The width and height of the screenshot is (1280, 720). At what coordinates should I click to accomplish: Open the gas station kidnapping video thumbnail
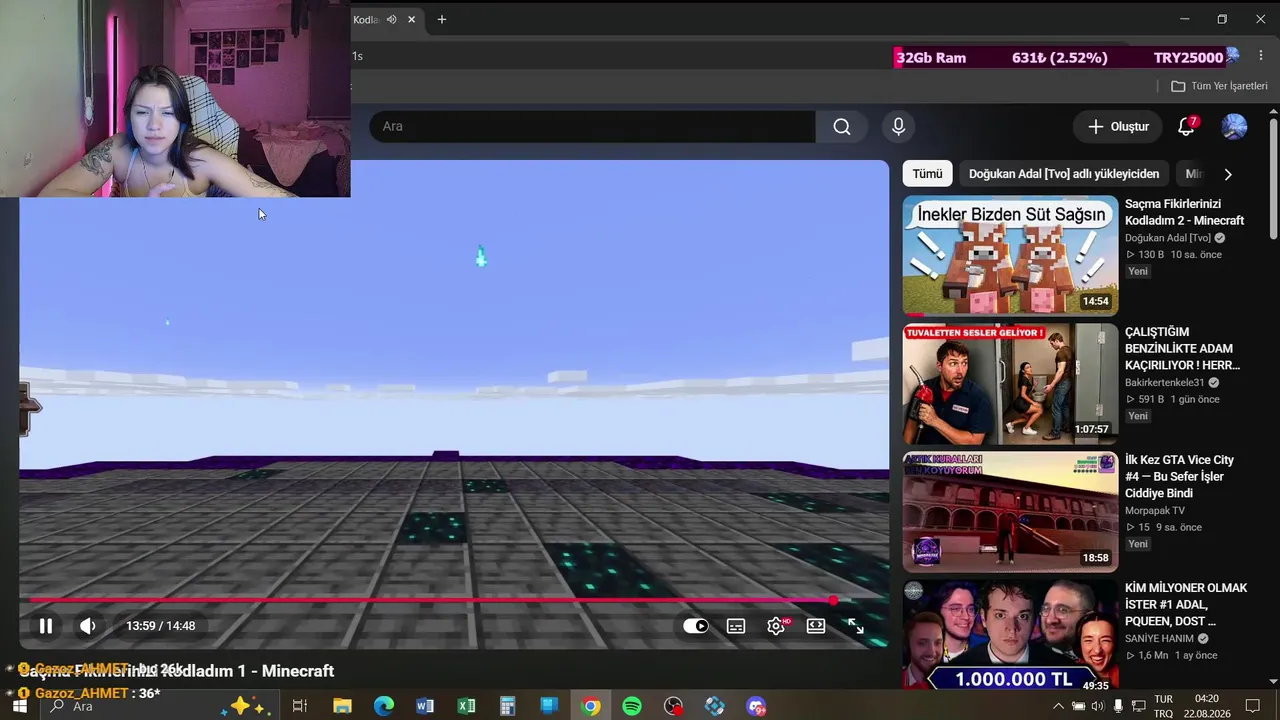1010,383
